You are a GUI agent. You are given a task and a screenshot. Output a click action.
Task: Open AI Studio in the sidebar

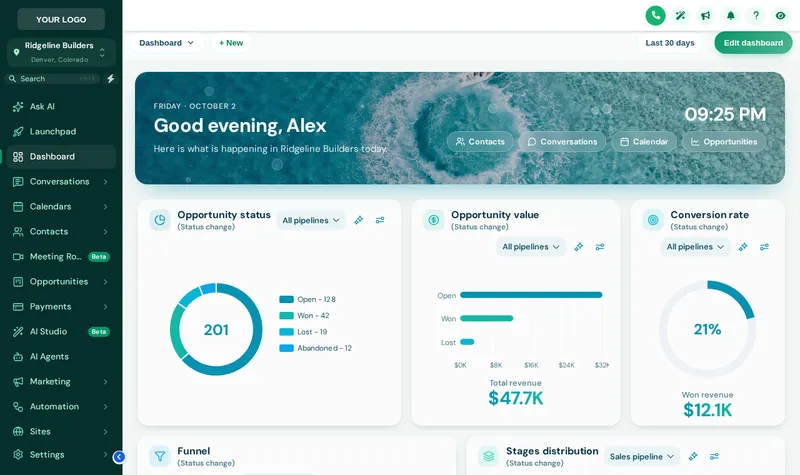tap(61, 332)
